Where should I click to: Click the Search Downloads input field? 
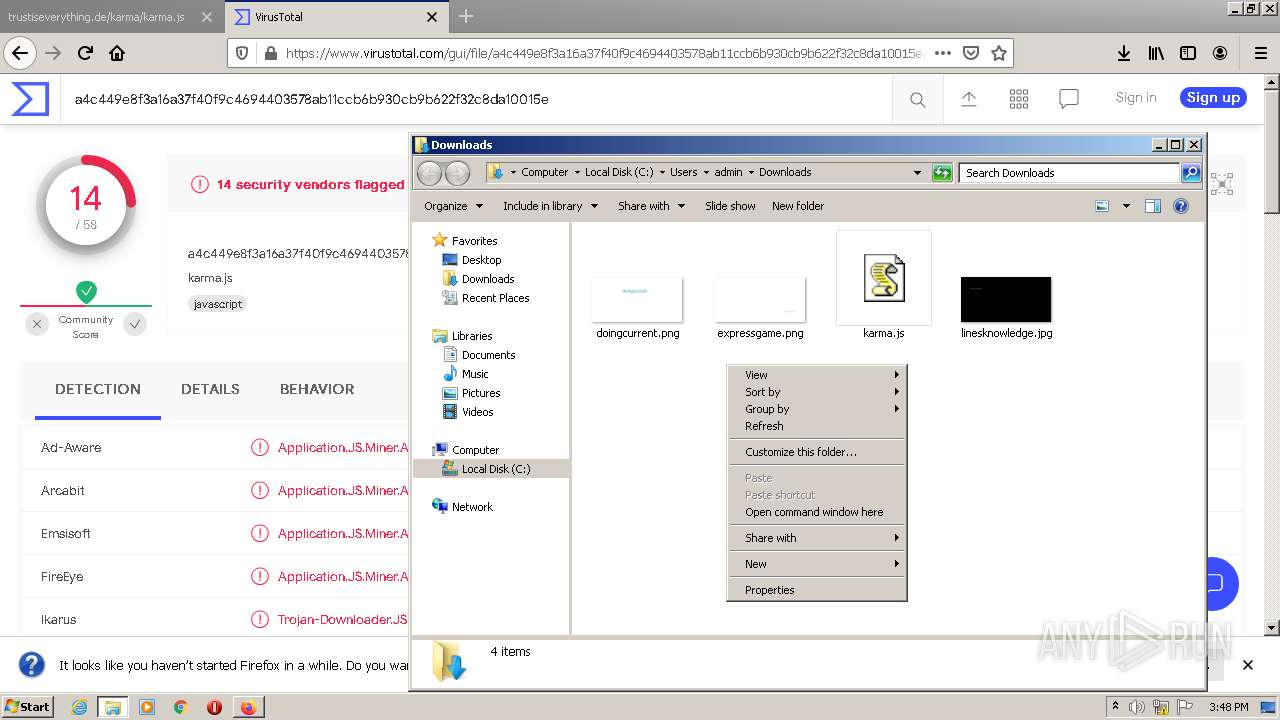(1068, 173)
